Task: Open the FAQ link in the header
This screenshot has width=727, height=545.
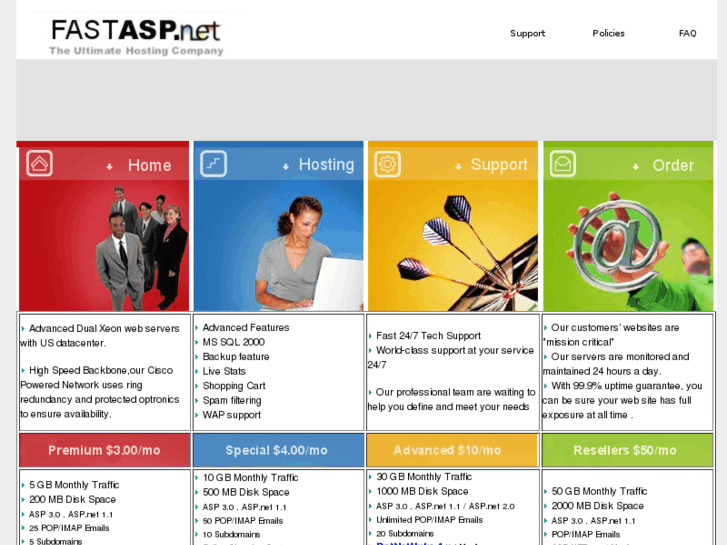Action: 688,33
